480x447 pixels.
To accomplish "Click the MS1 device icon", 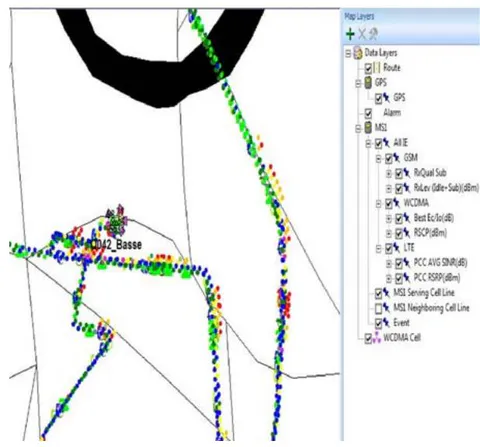I will 368,128.
